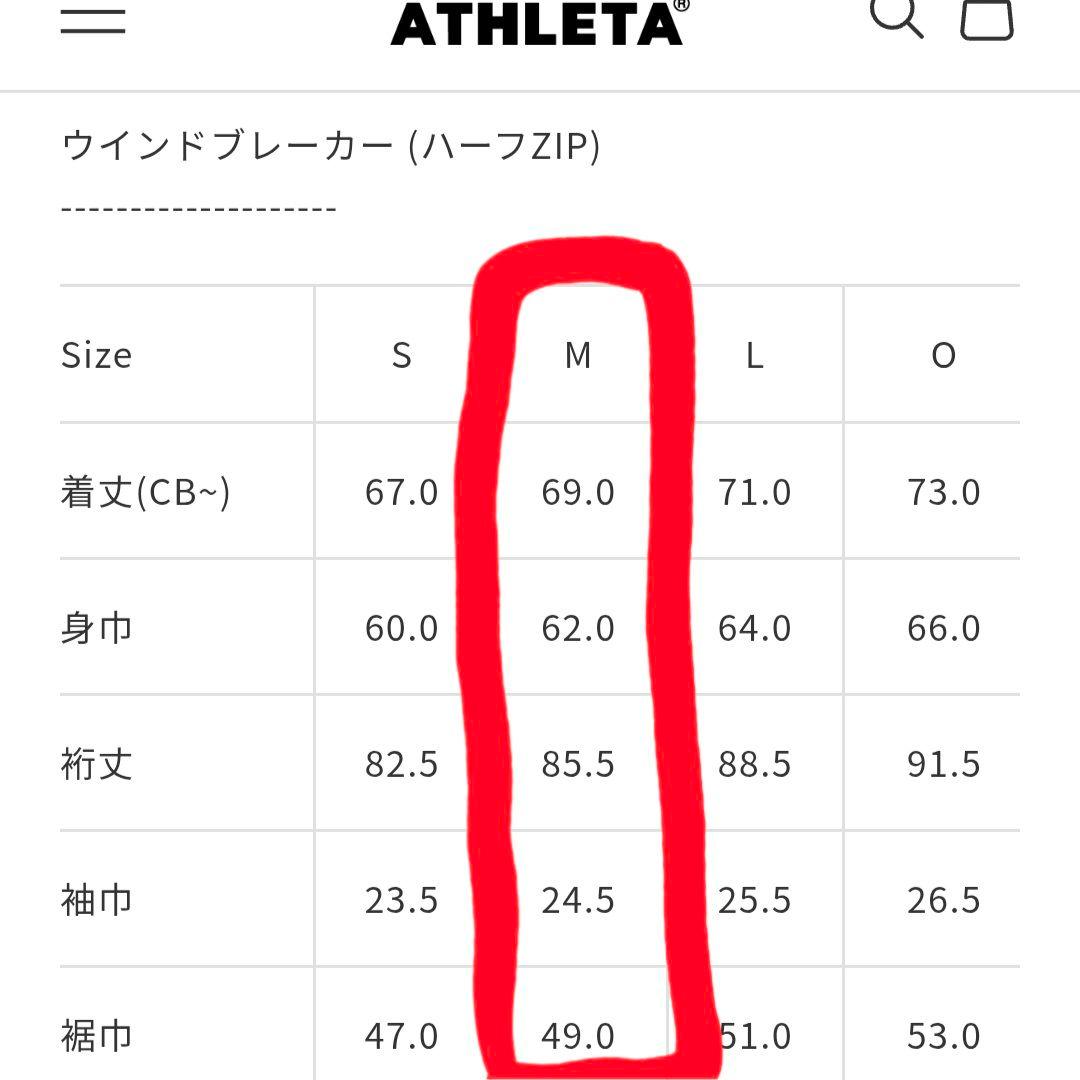1080x1080 pixels.
Task: Select the S size column header
Action: 401,355
